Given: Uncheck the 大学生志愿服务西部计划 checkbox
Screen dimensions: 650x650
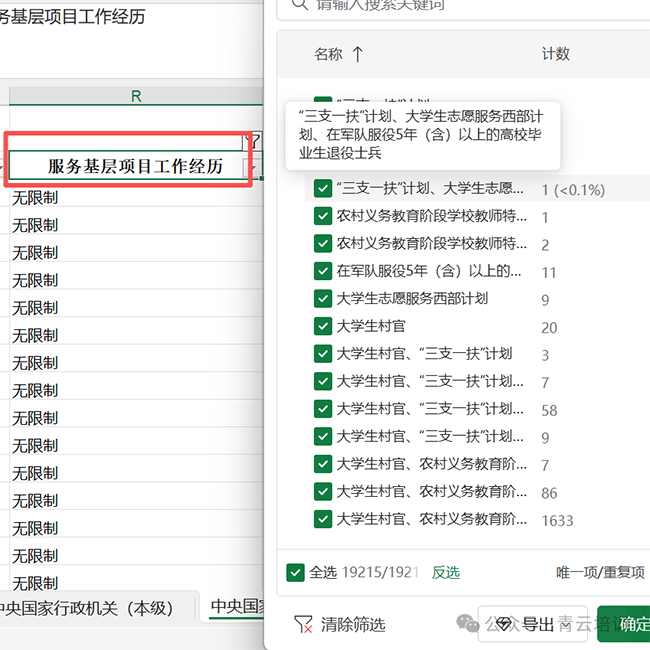Looking at the screenshot, I should [x=323, y=299].
